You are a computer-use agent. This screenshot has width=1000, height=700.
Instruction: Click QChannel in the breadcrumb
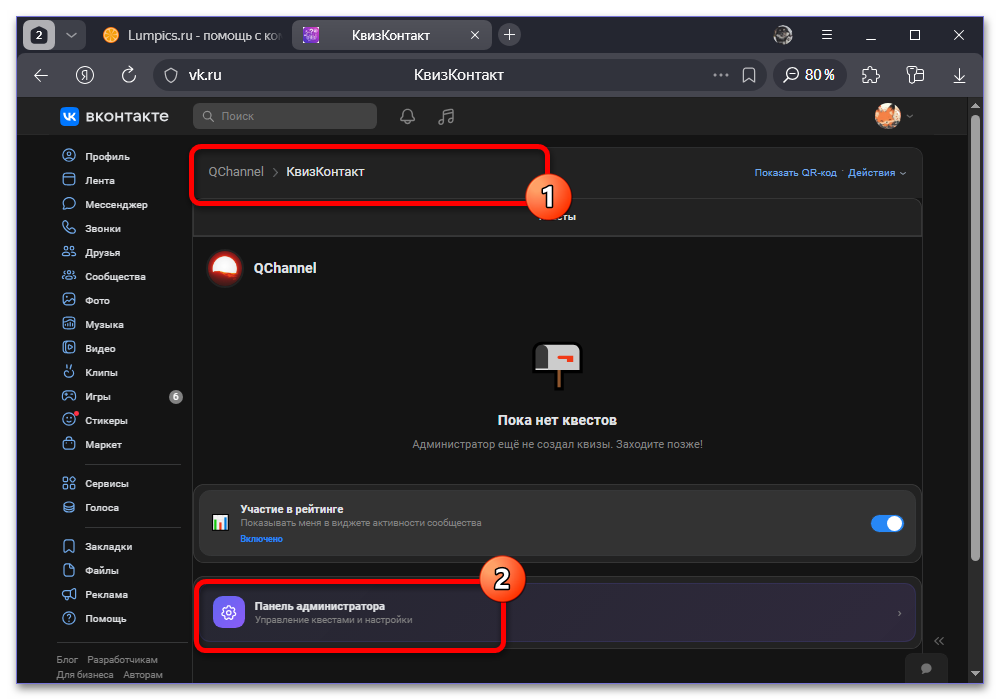[x=236, y=171]
